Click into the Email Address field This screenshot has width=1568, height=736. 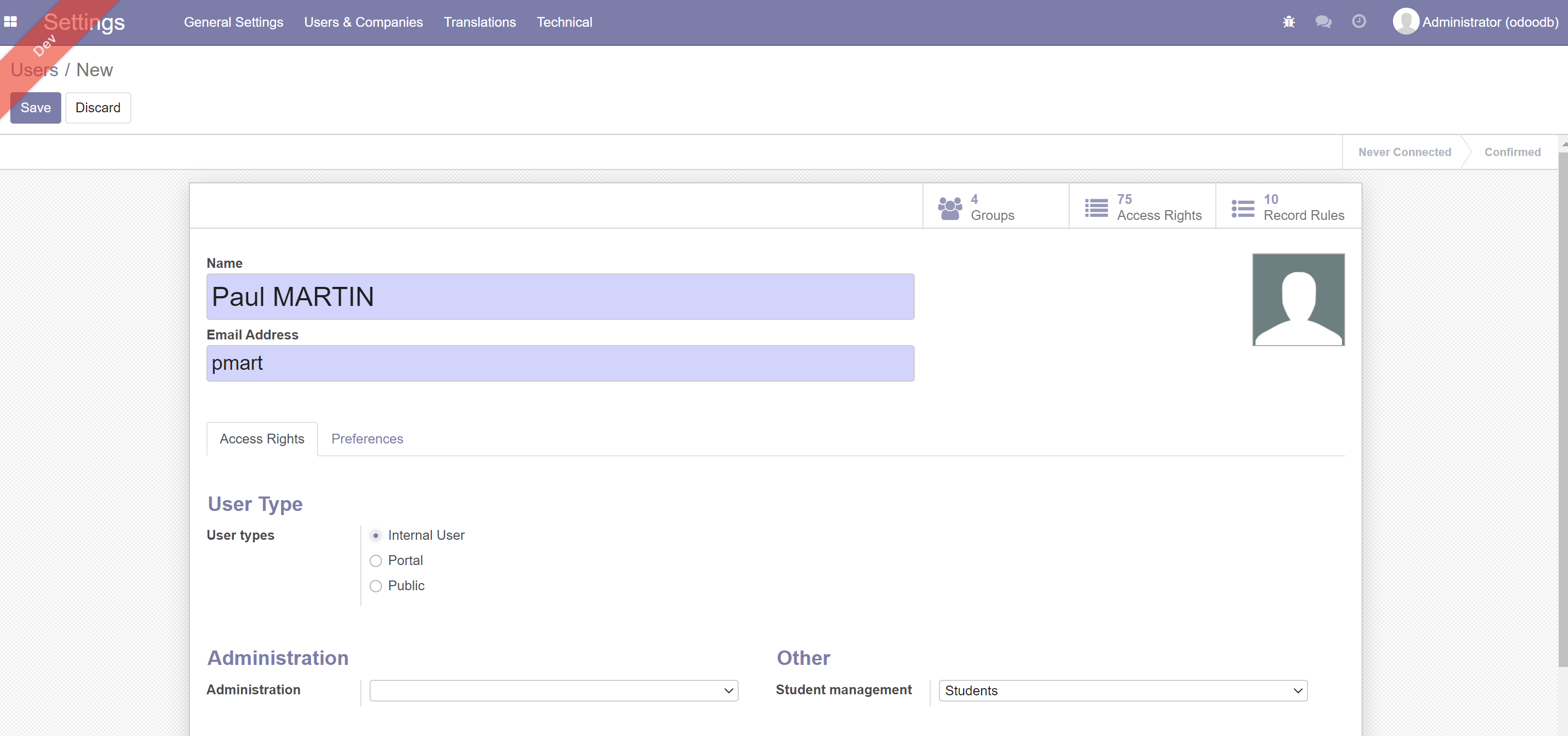(x=560, y=364)
